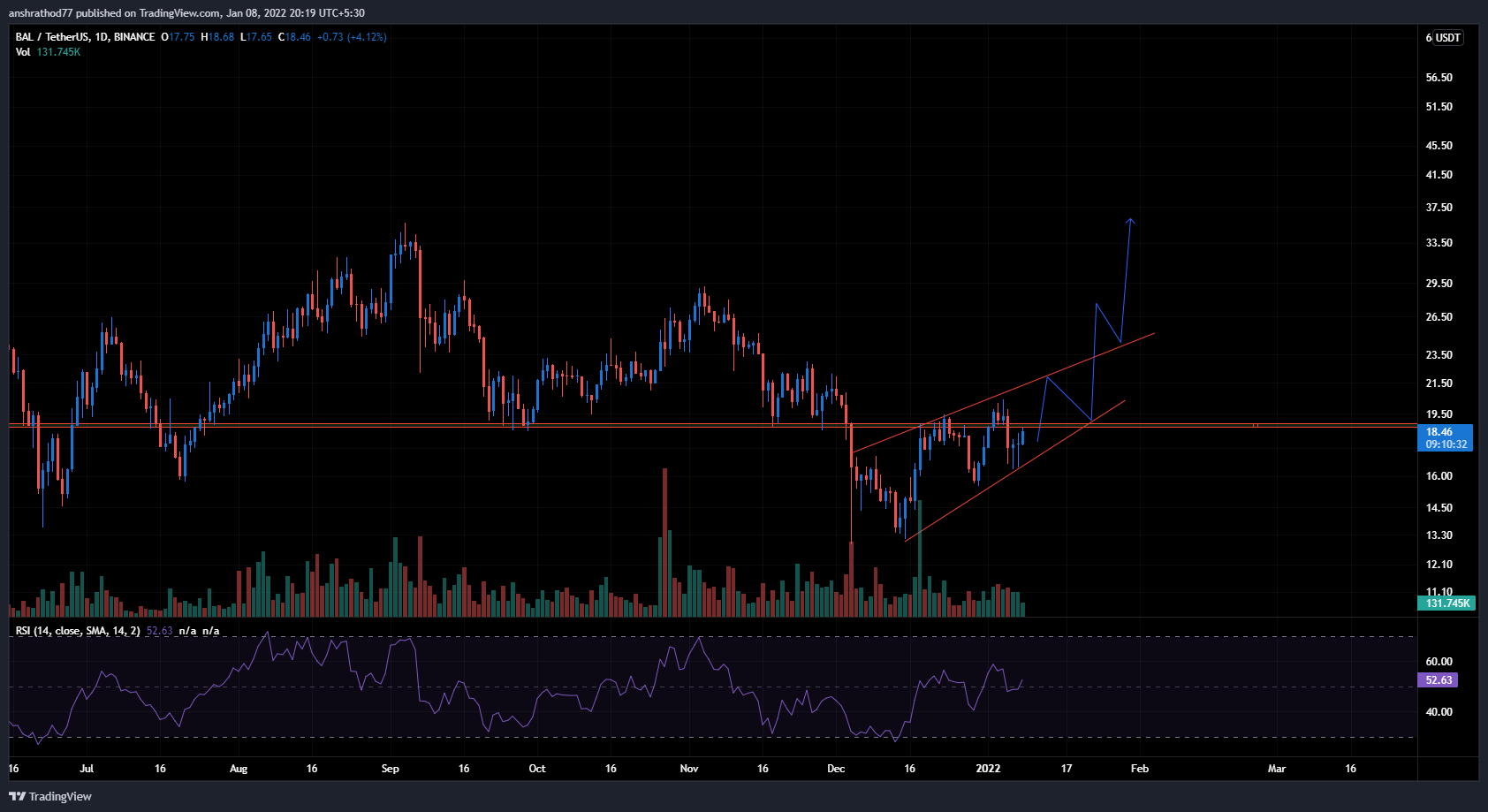Click the 41.50 price axis label
1488x812 pixels.
(1439, 175)
